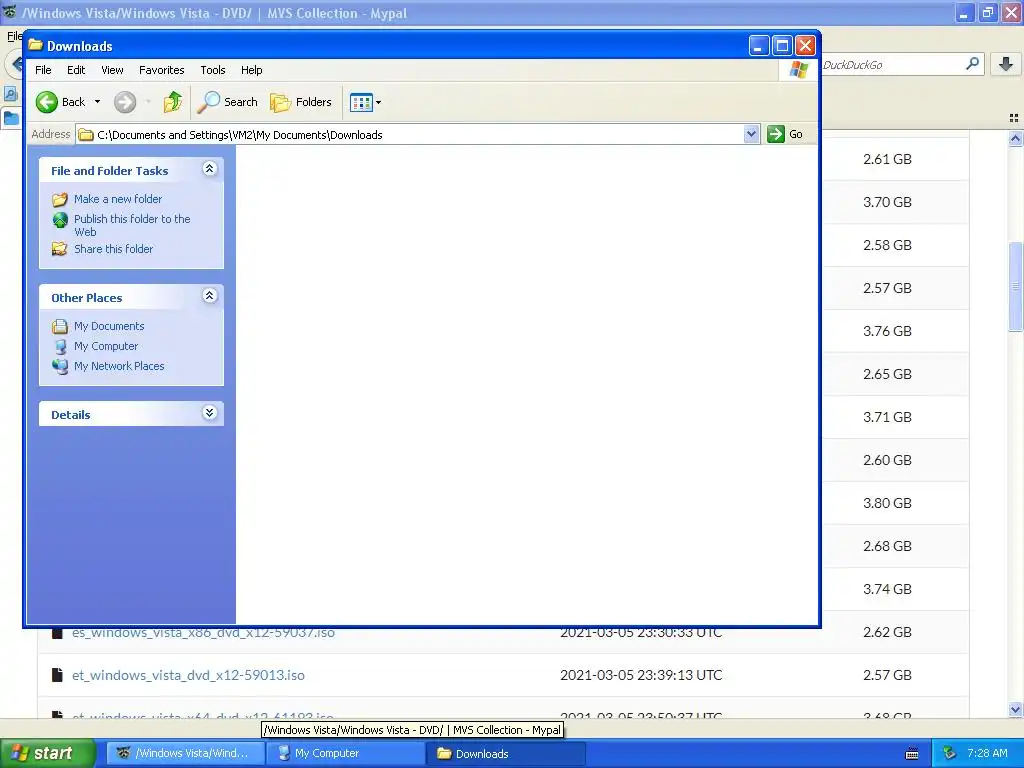
Task: Open the Edit menu
Action: pyautogui.click(x=76, y=70)
